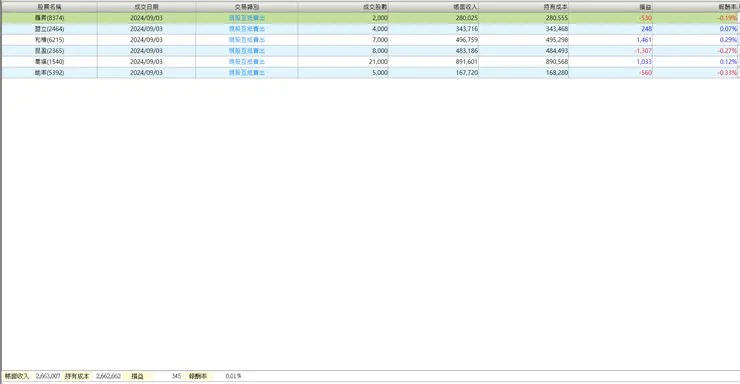Click the total holding cost 2,662,662 in footer
Screen dimensions: 740x384
point(109,376)
